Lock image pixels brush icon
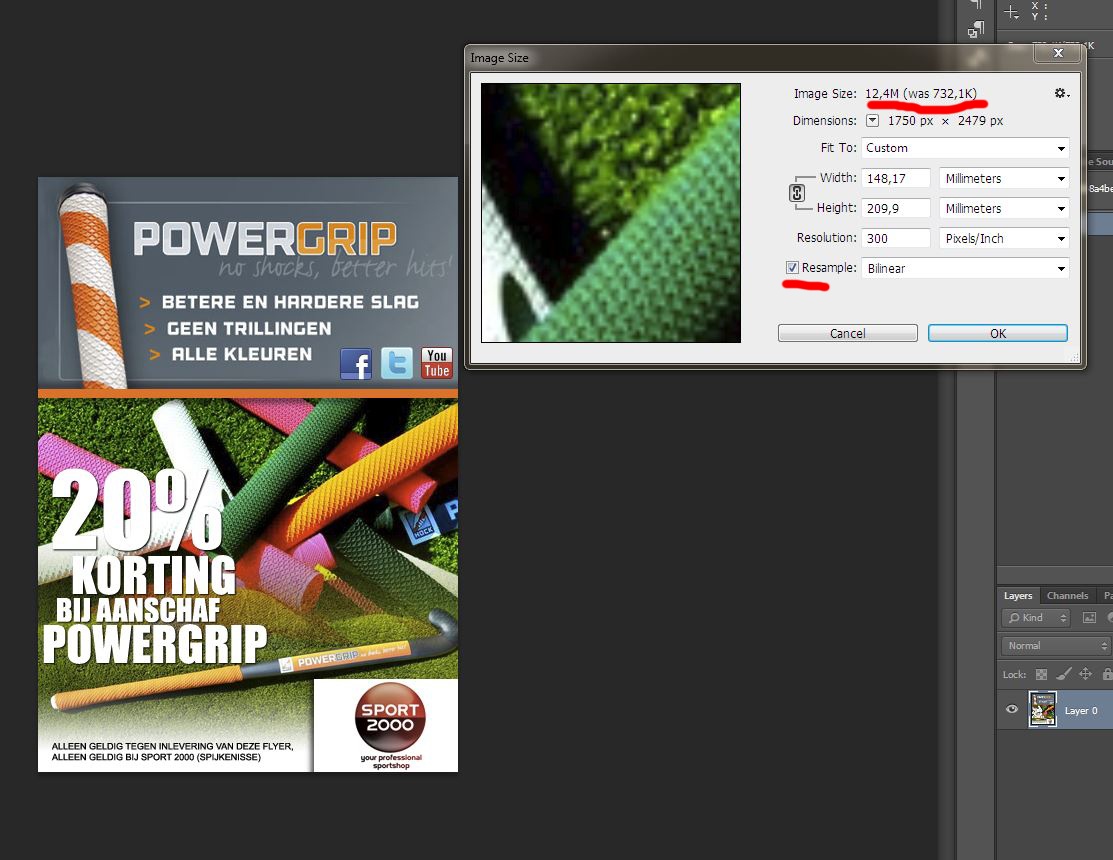 point(1063,674)
